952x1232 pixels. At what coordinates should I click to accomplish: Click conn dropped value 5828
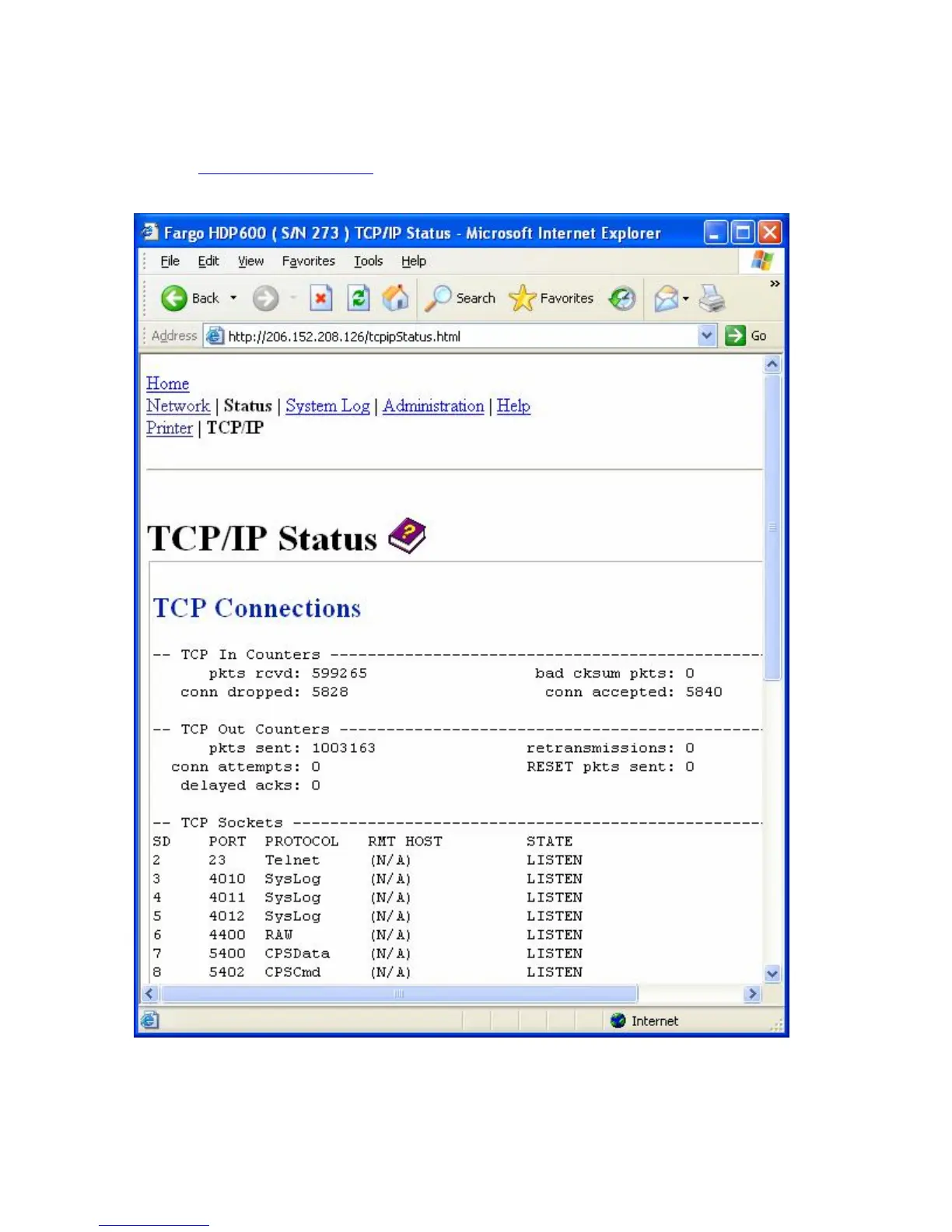(330, 692)
